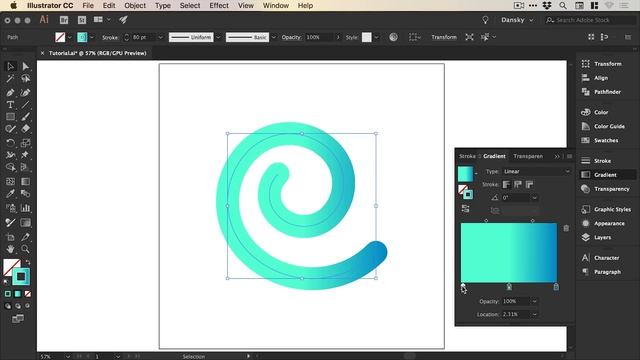Activate stroke box in Gradient panel

pyautogui.click(x=468, y=194)
